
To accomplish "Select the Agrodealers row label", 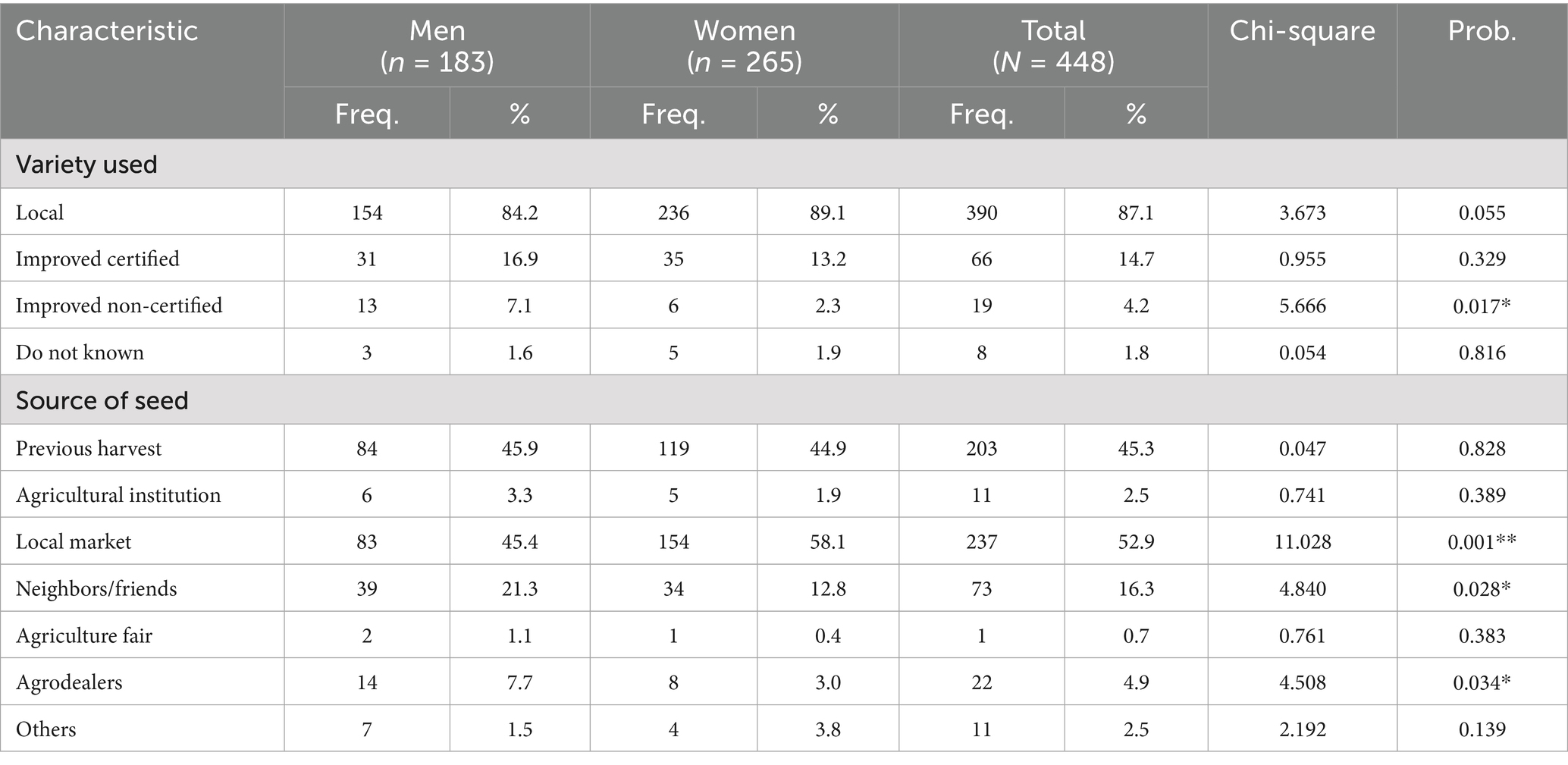I will (x=69, y=682).
